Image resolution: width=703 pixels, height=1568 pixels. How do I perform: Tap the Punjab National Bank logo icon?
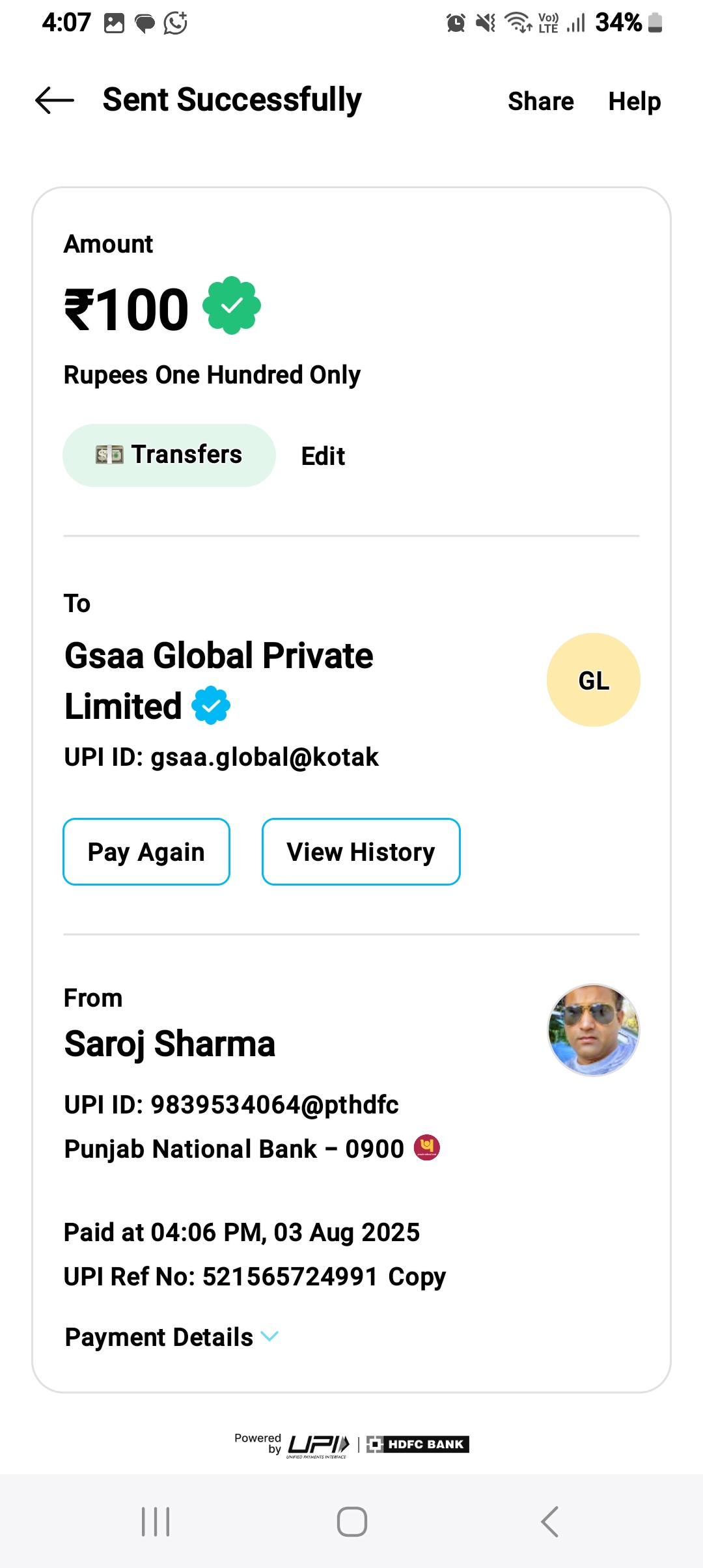pyautogui.click(x=427, y=1147)
